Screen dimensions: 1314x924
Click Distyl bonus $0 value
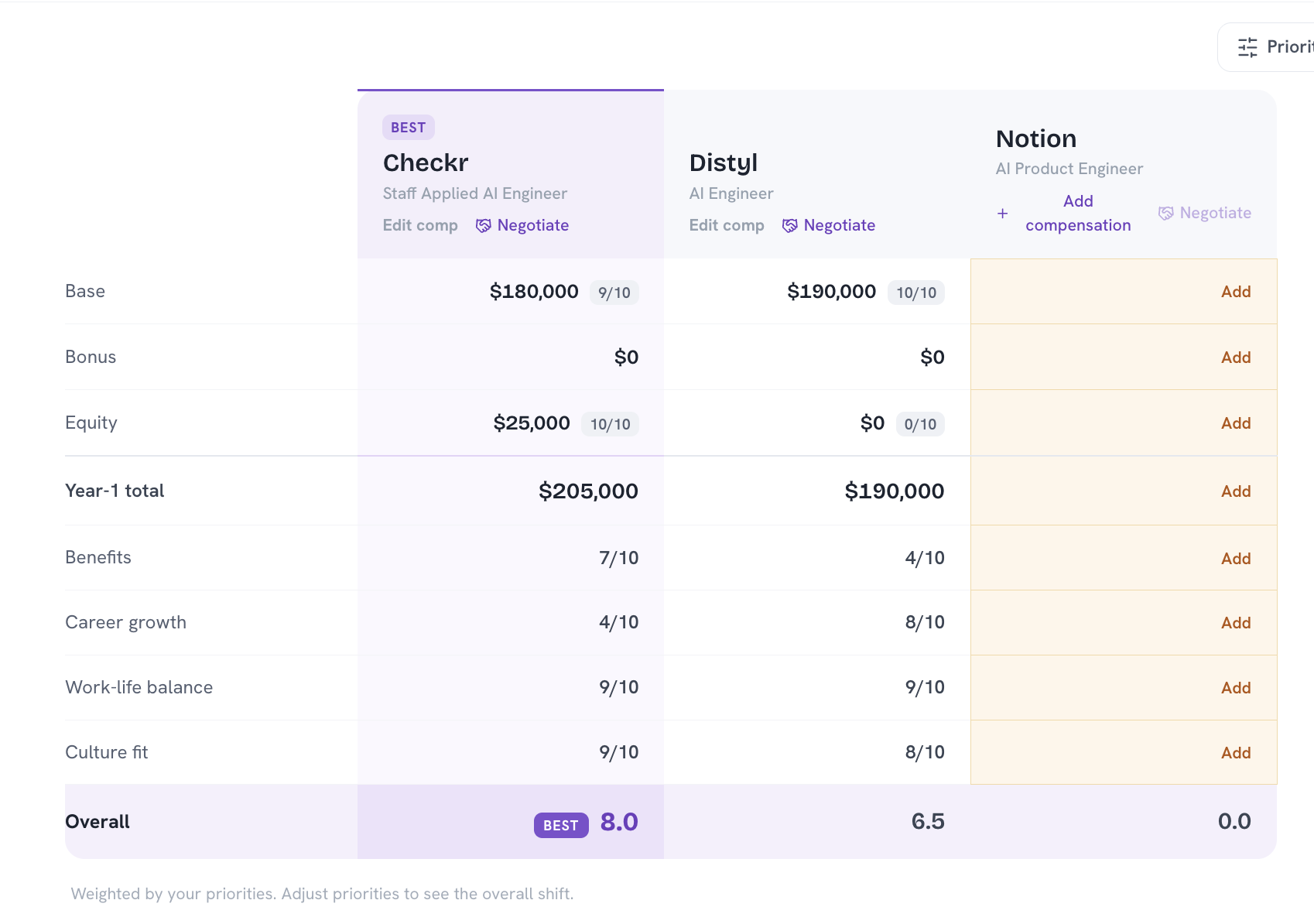pyautogui.click(x=932, y=358)
